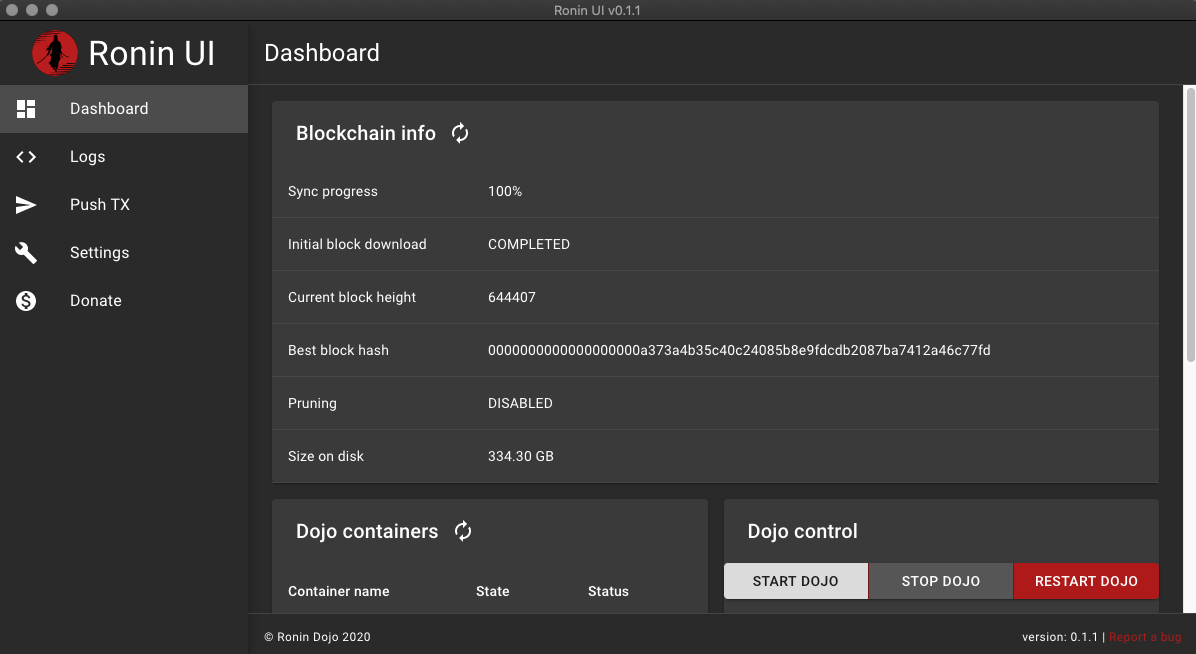Click the START DOJO button

pos(796,581)
